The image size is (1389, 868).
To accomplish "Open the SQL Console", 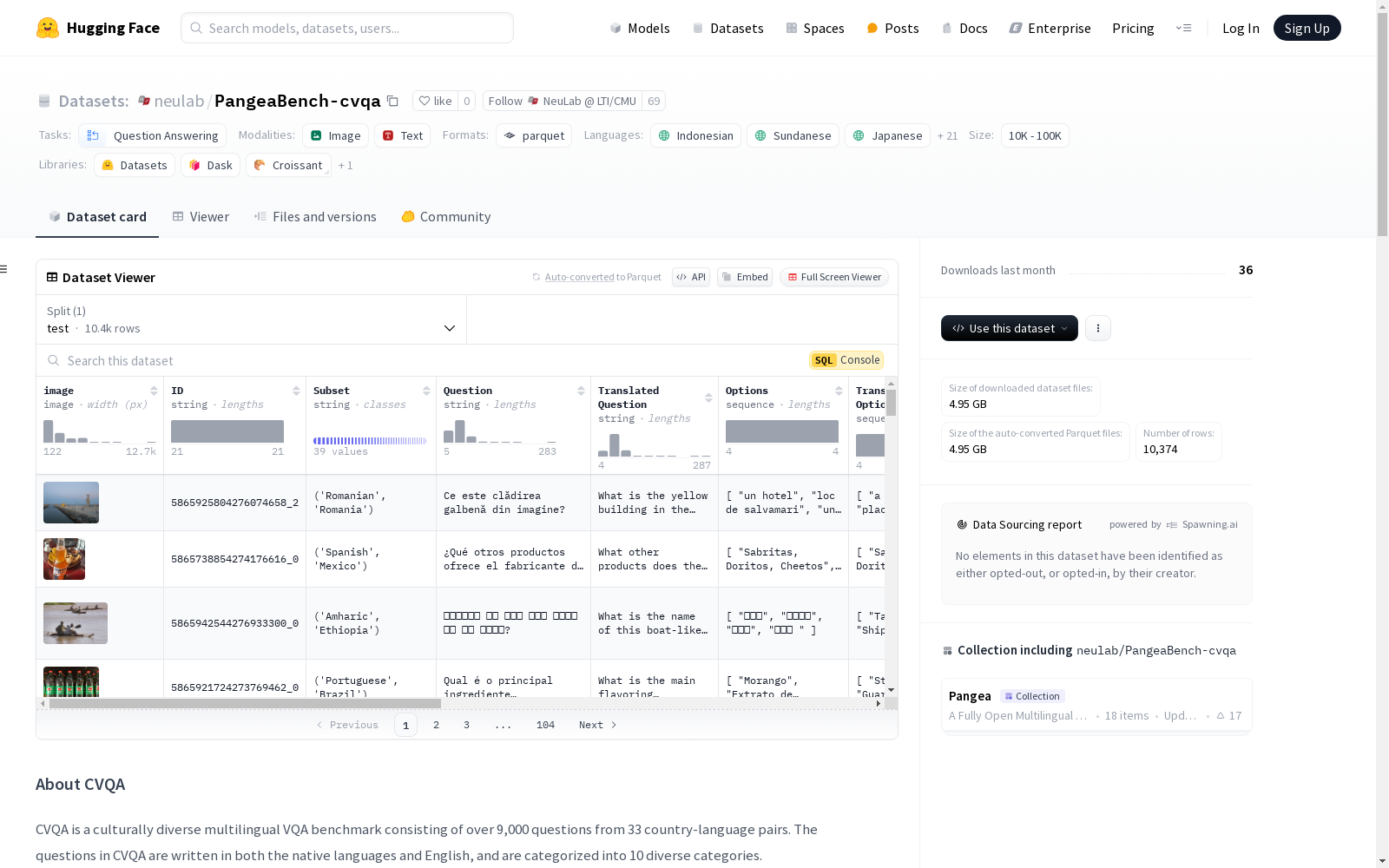I will coord(846,360).
